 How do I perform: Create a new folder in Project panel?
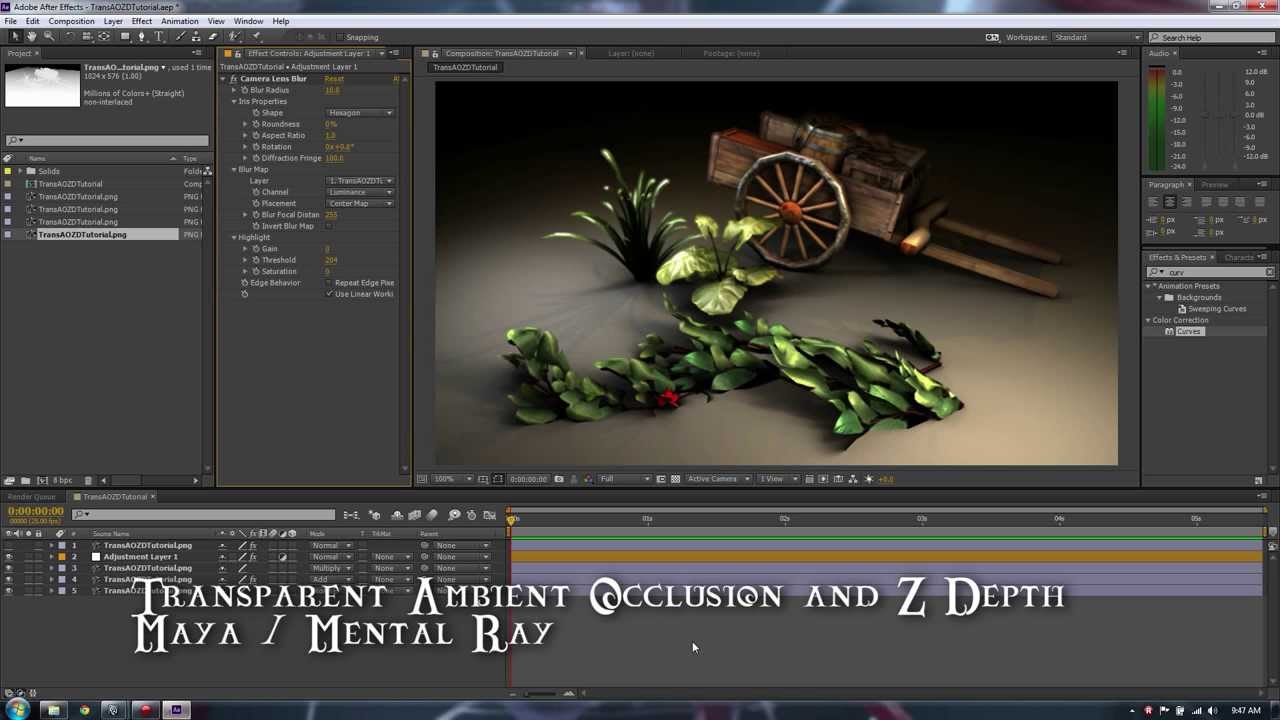[25, 480]
